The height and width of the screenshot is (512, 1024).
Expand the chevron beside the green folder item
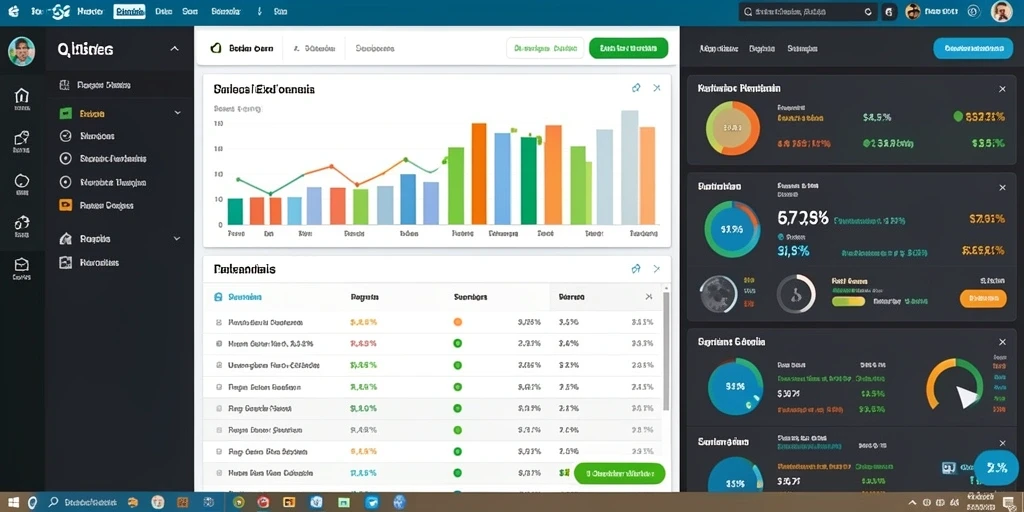(177, 113)
